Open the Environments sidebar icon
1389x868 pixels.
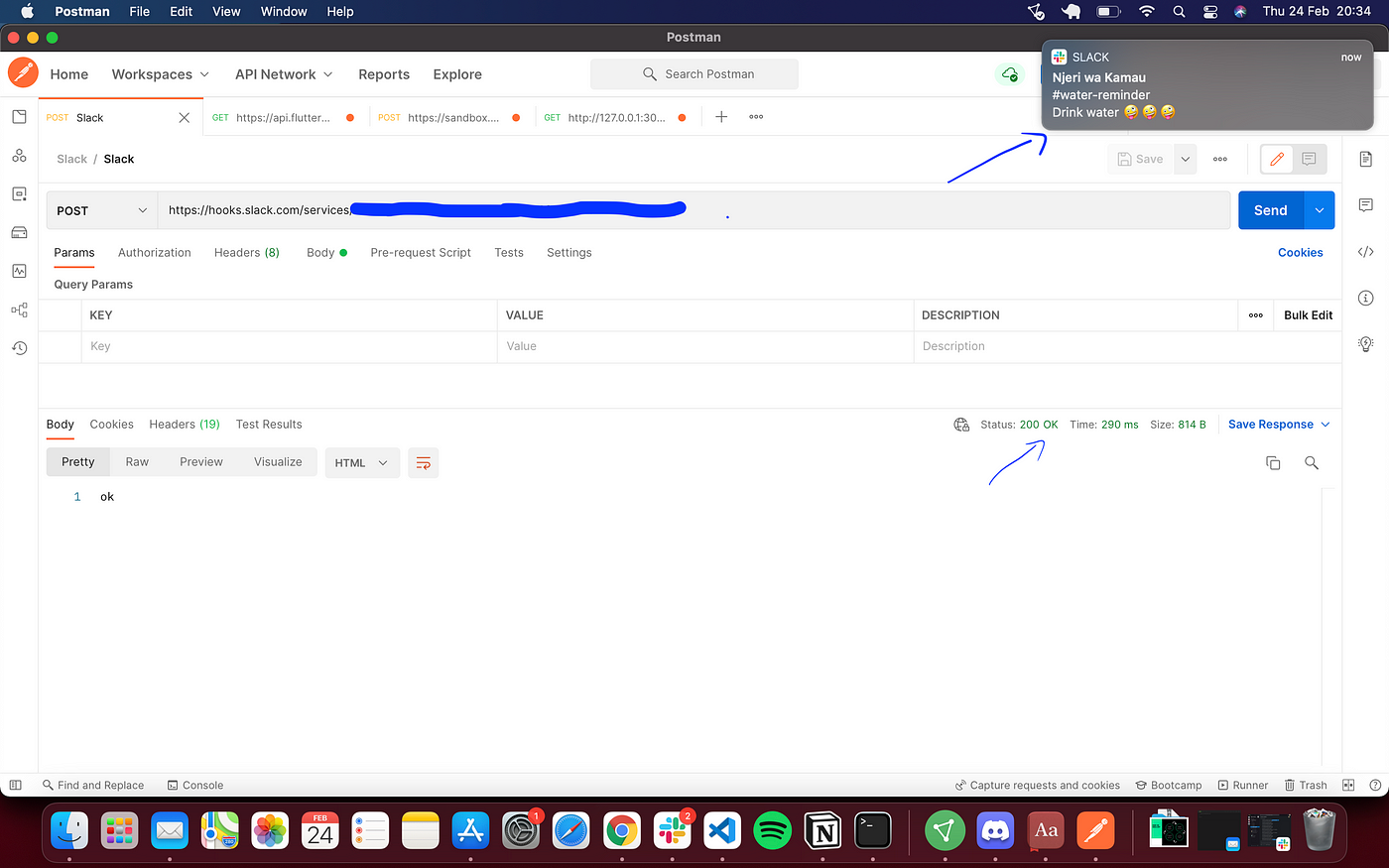tap(19, 193)
